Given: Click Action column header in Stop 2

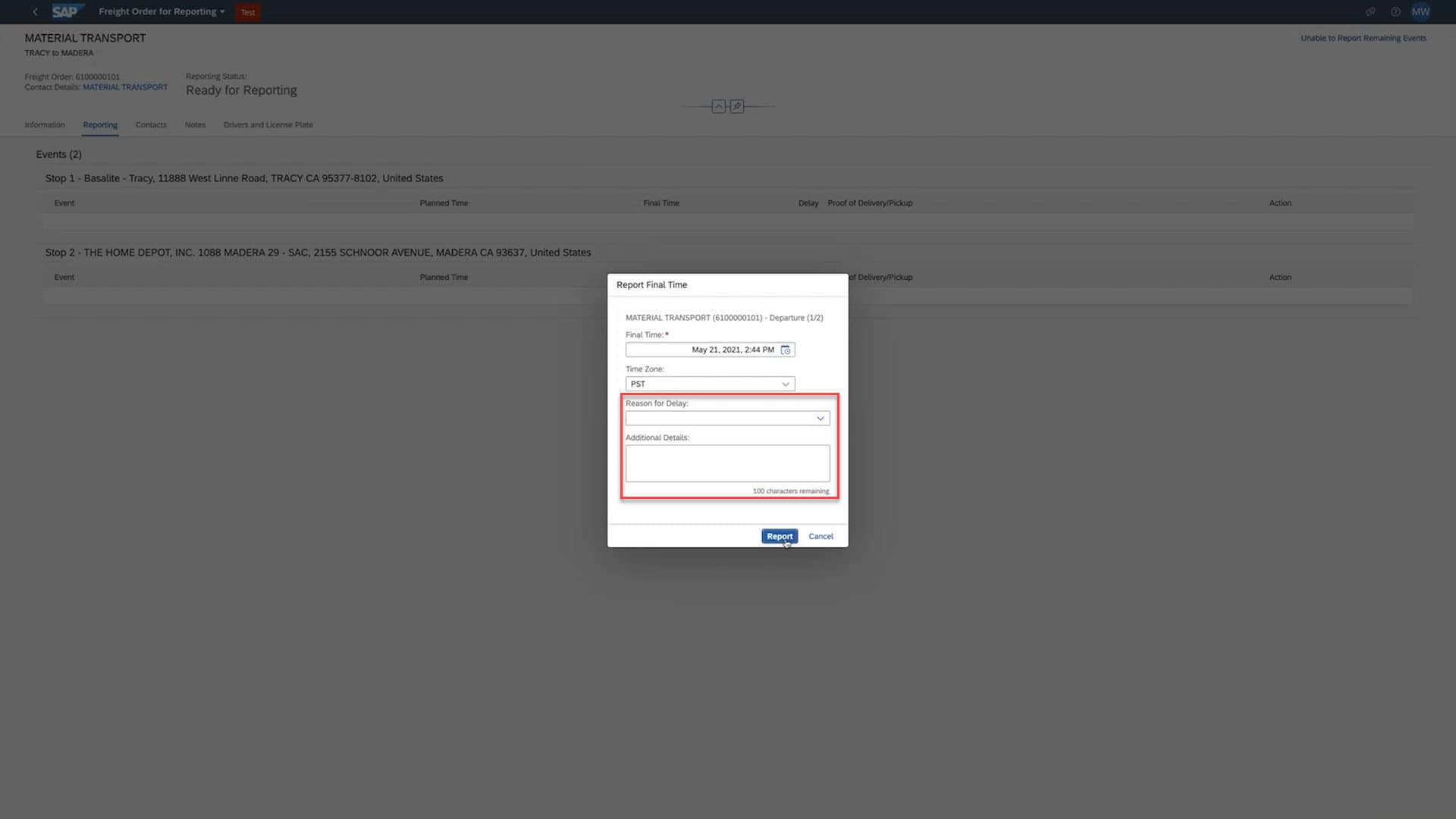Looking at the screenshot, I should 1280,278.
